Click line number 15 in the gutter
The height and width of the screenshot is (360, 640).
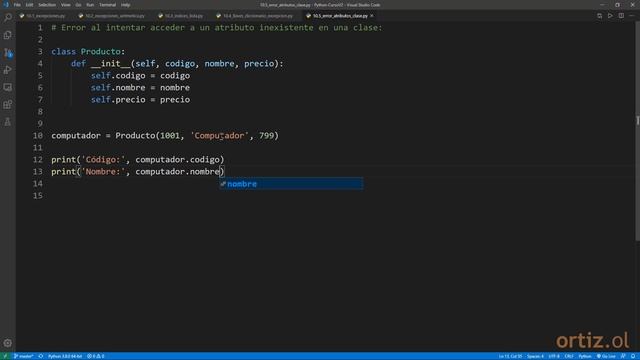(x=38, y=196)
